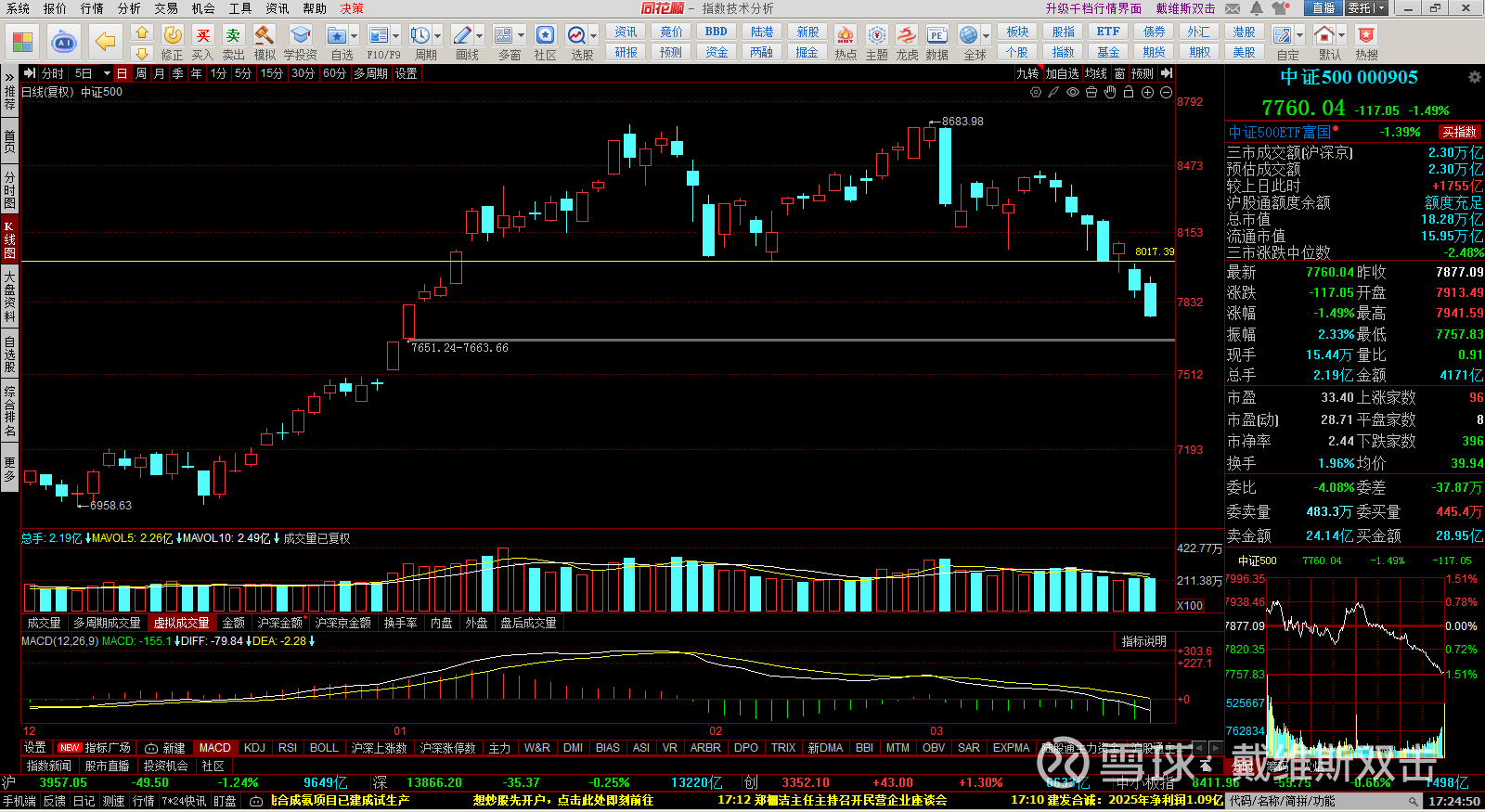Open the AI assistant robot icon
1485x812 pixels.
(64, 42)
